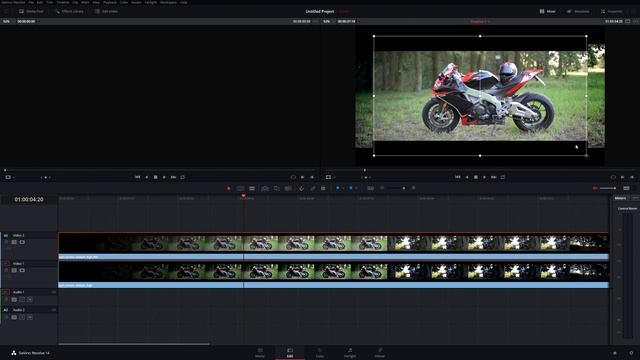Screen dimensions: 640x360
Task: Toggle the Media Pool panel button
Action: click(x=31, y=11)
